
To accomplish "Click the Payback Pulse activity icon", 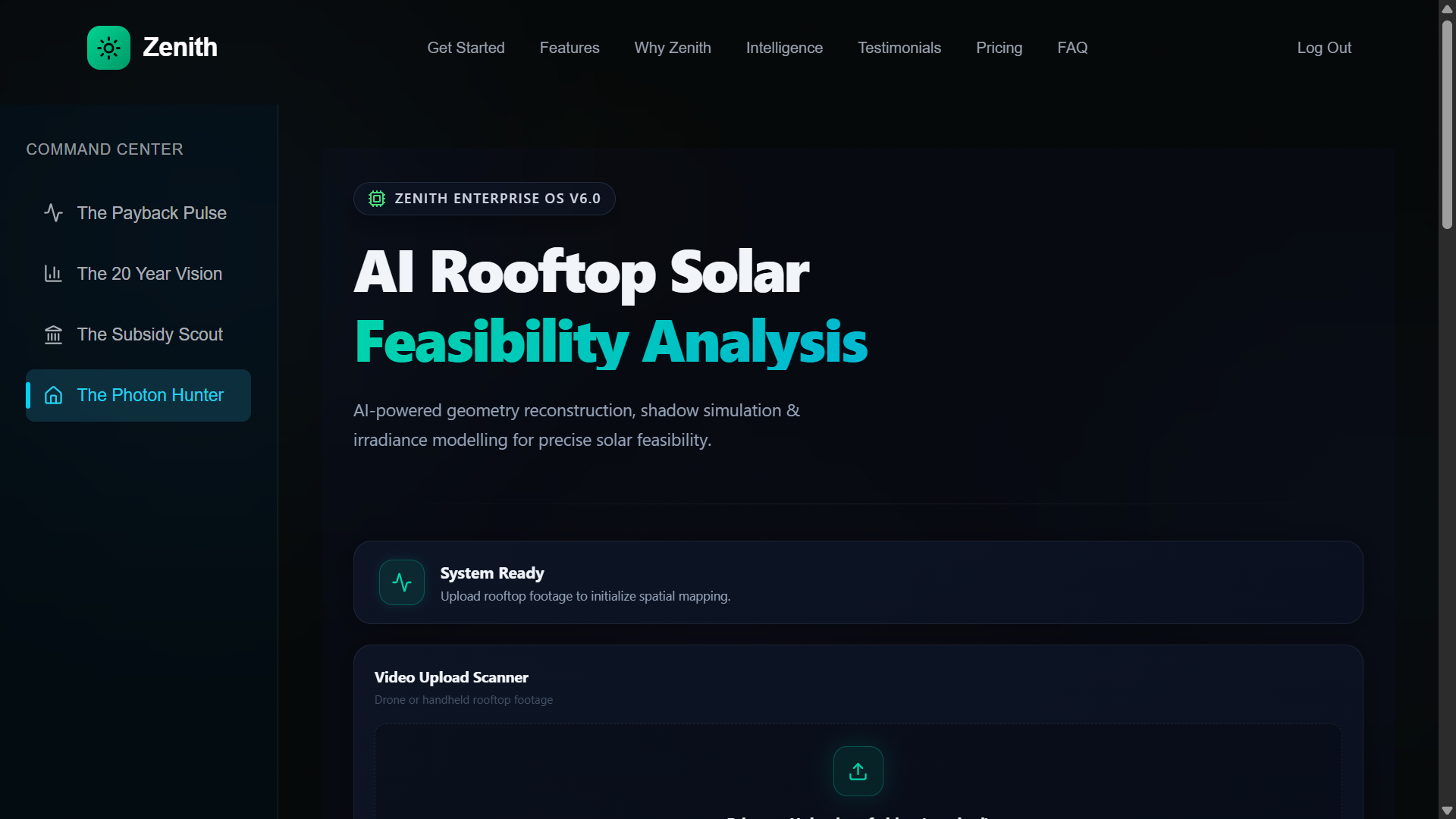I will point(53,213).
